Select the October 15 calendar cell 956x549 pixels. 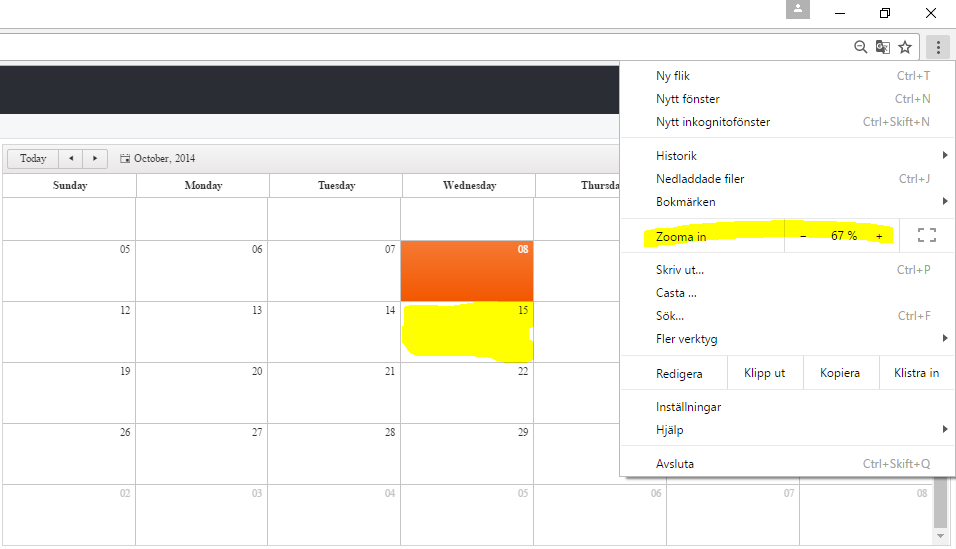pyautogui.click(x=467, y=332)
